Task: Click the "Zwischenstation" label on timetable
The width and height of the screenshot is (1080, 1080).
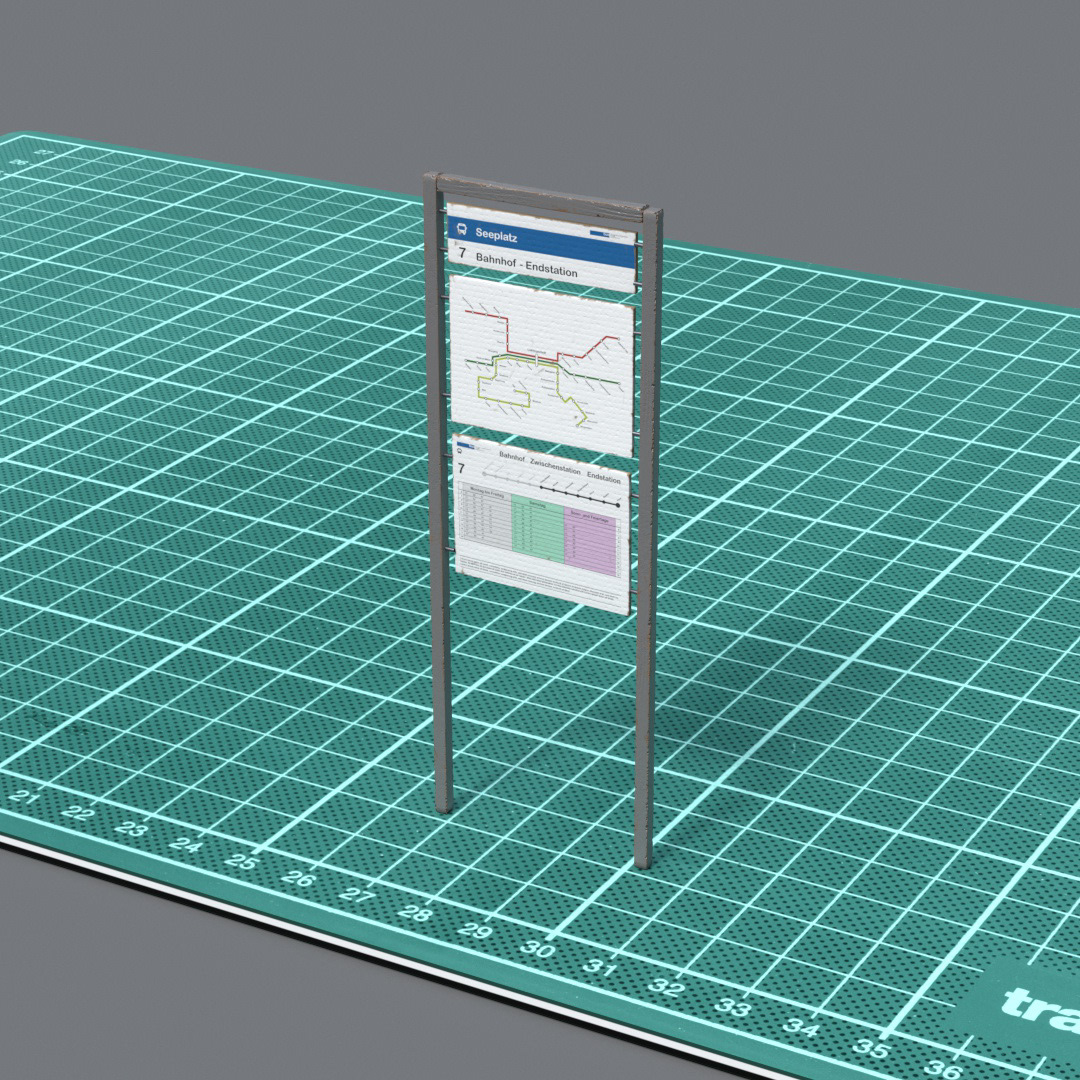Action: [x=555, y=466]
